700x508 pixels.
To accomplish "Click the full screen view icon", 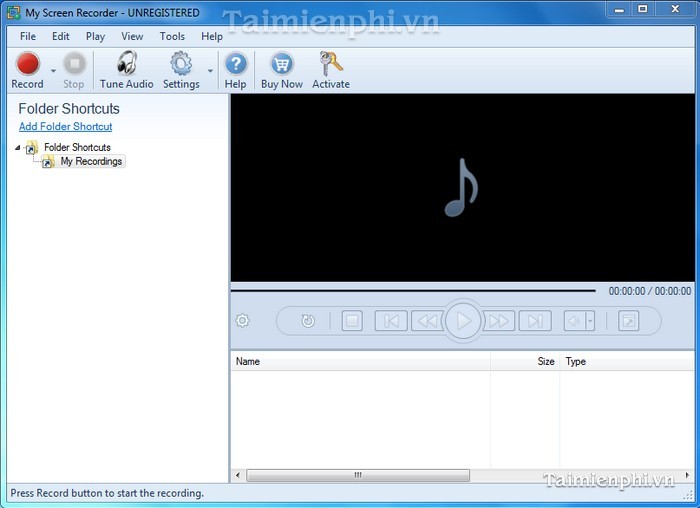I will [x=629, y=321].
